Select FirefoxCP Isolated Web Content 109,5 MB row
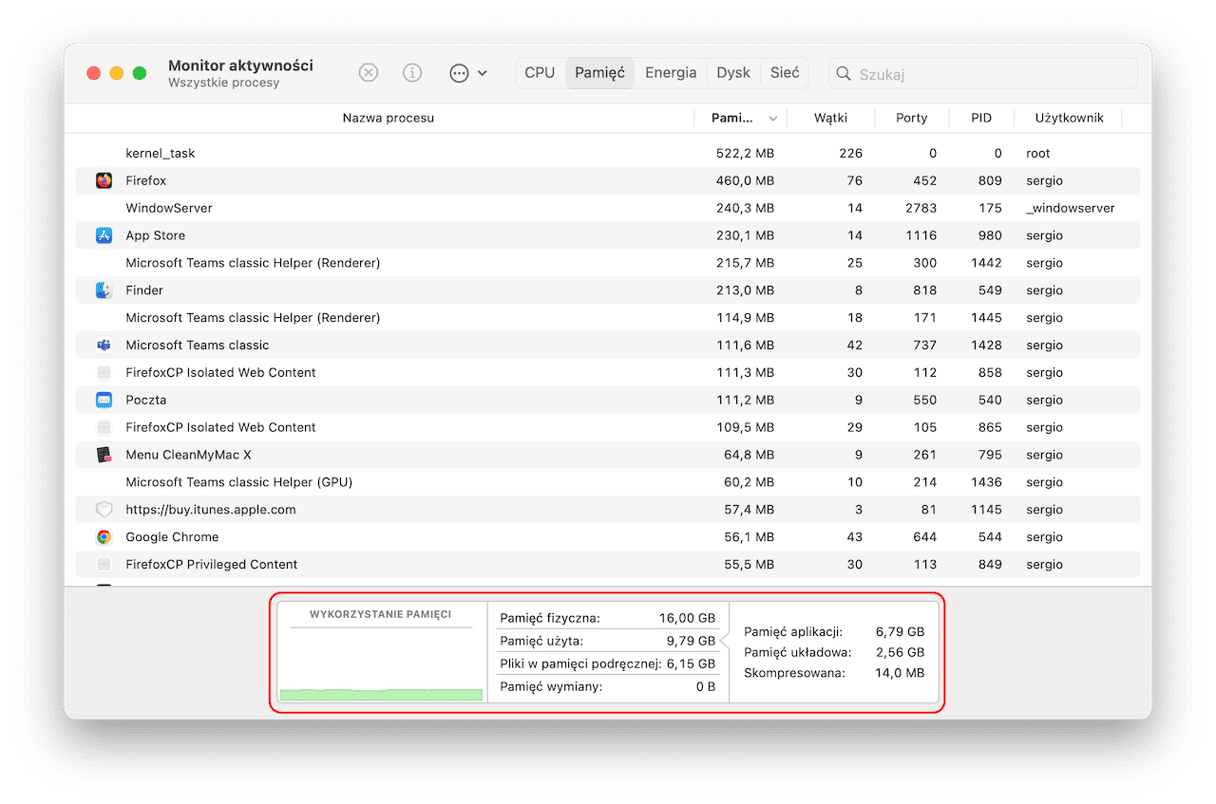 608,427
